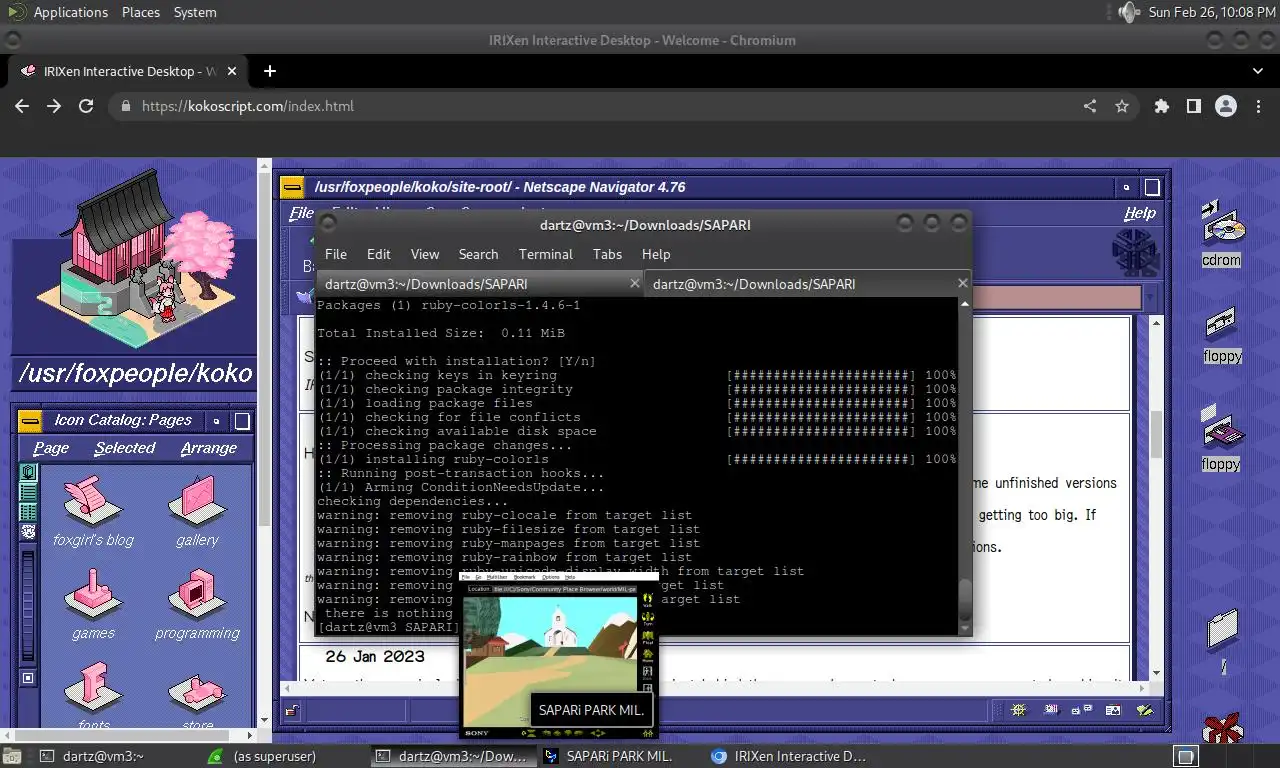
Task: Click the Netscape security padlock icon
Action: (290, 710)
